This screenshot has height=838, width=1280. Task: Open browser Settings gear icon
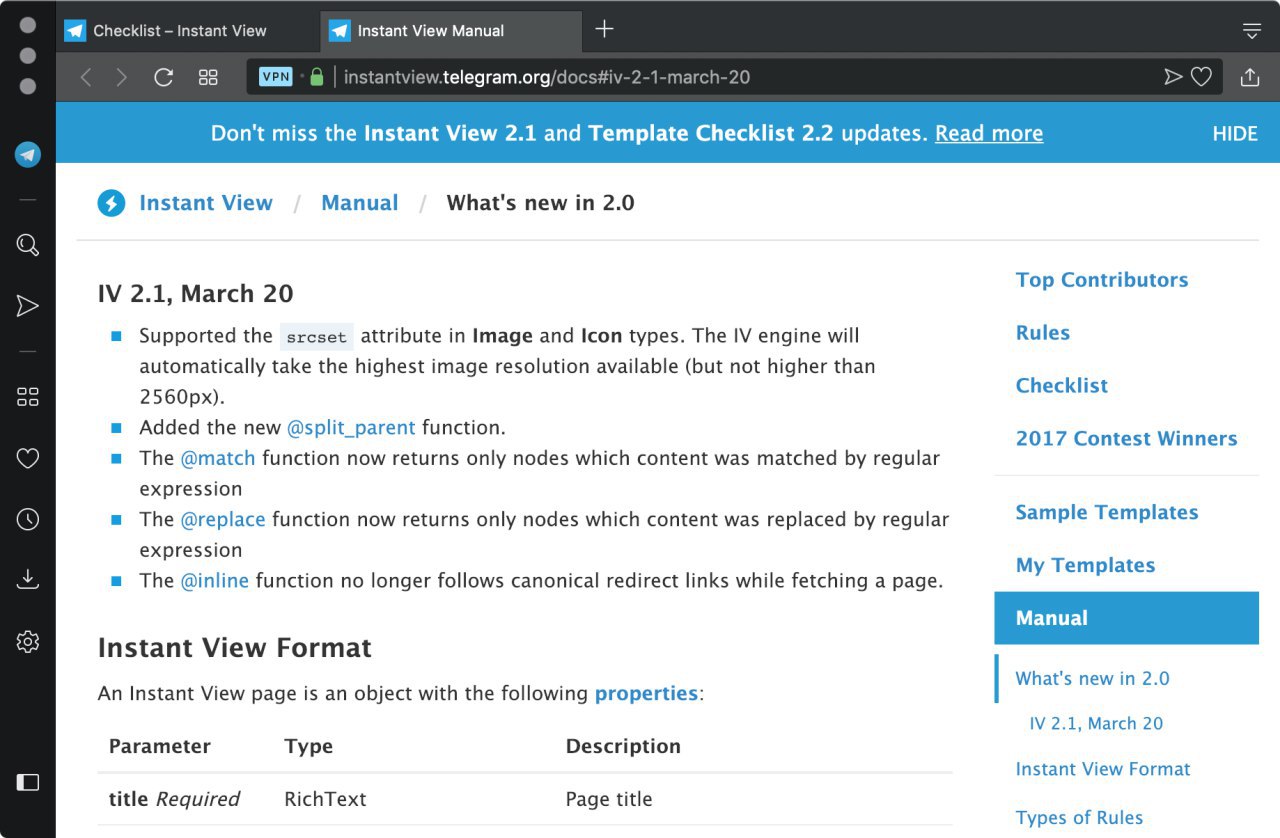tap(28, 641)
